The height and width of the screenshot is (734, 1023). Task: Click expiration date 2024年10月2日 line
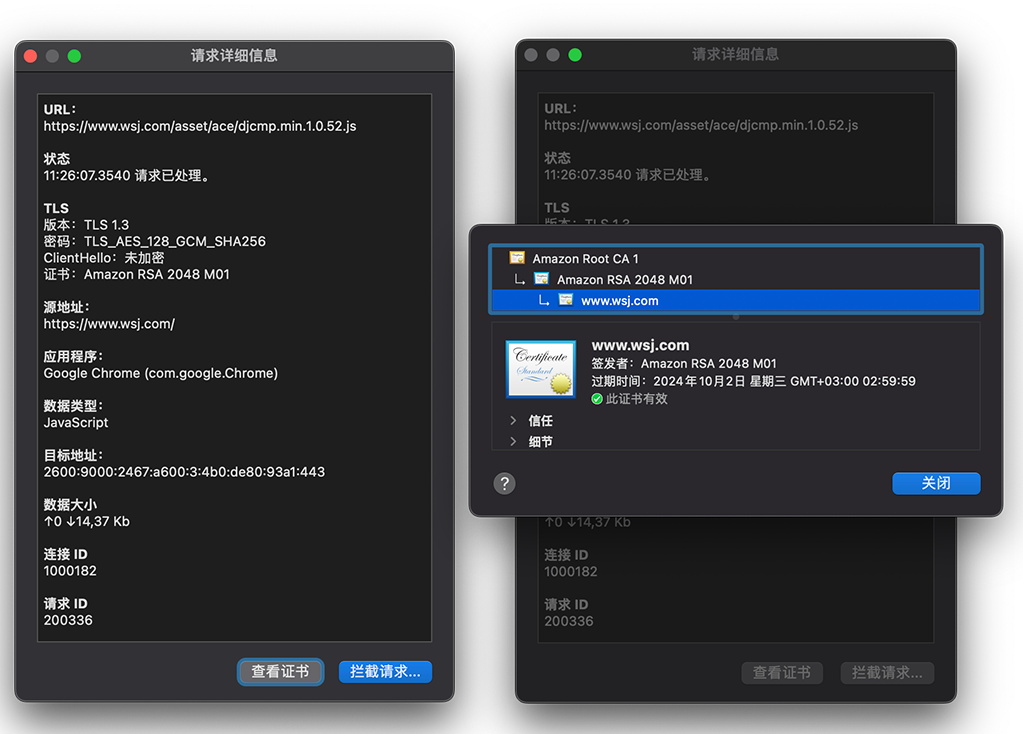754,381
